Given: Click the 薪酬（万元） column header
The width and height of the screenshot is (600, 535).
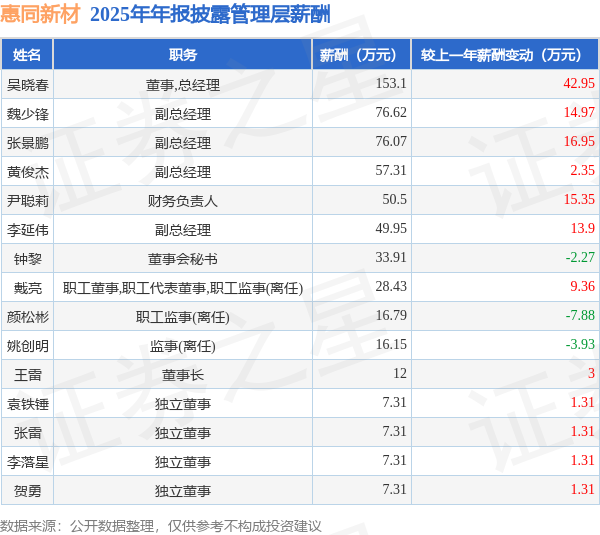Looking at the screenshot, I should pyautogui.click(x=362, y=55).
